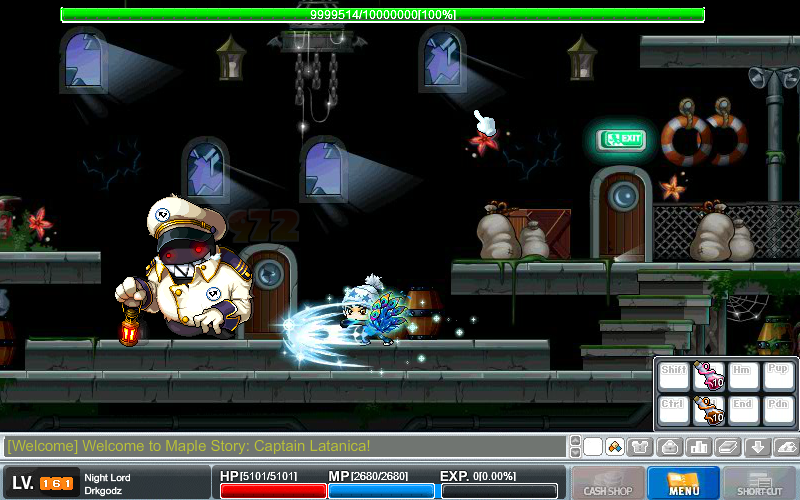Click the white glove cursor hand
The height and width of the screenshot is (500, 800).
coord(485,122)
